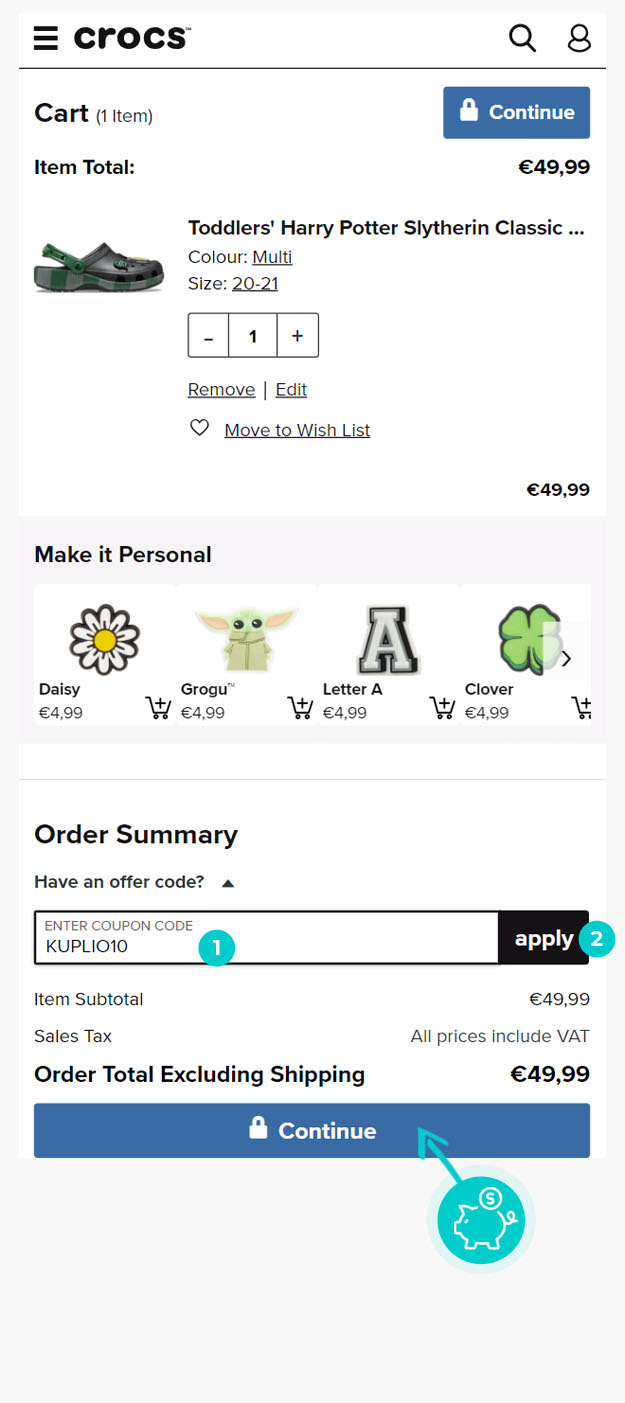
Task: Increase quantity with plus button
Action: [297, 336]
